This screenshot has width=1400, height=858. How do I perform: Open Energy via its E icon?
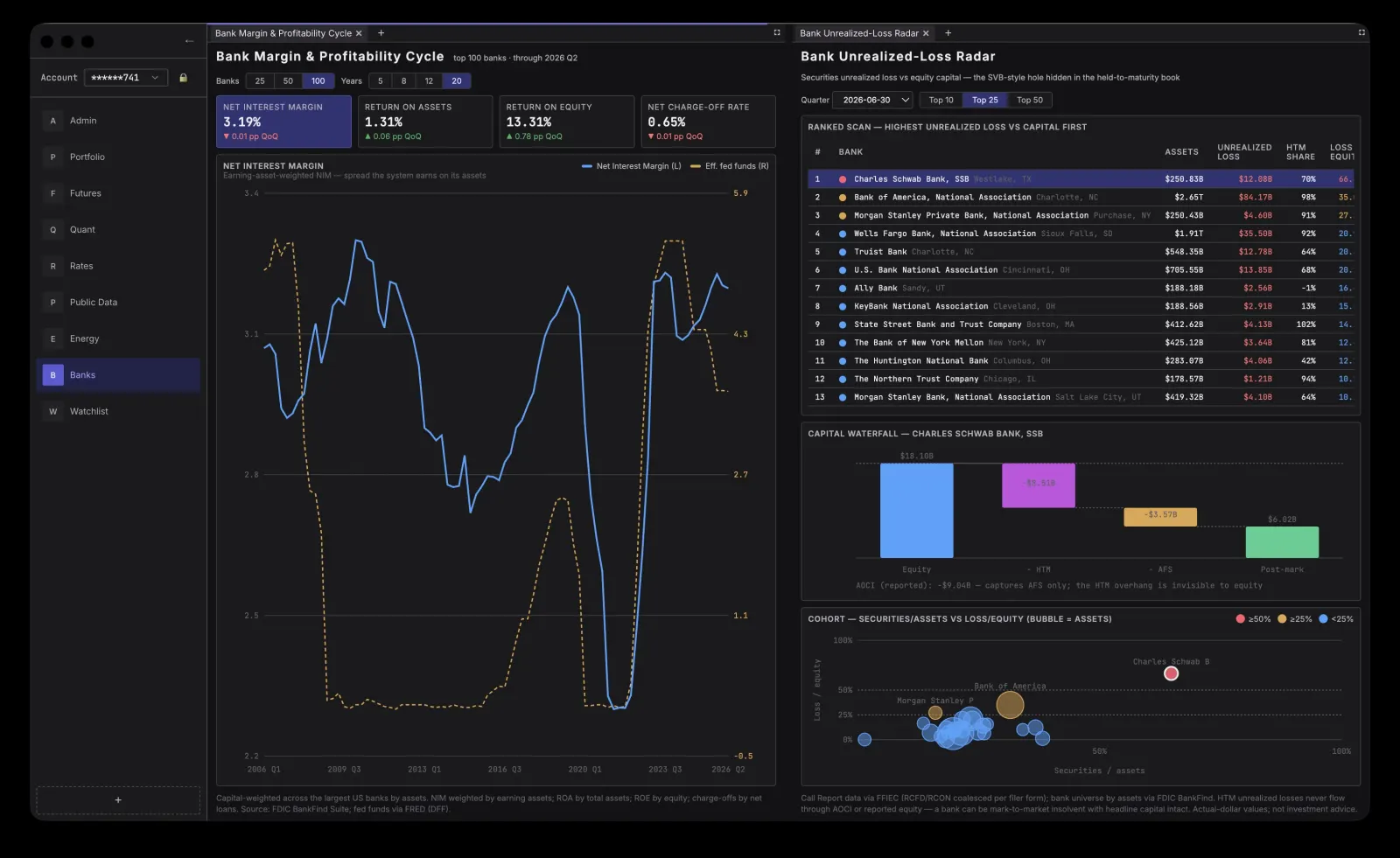[52, 338]
